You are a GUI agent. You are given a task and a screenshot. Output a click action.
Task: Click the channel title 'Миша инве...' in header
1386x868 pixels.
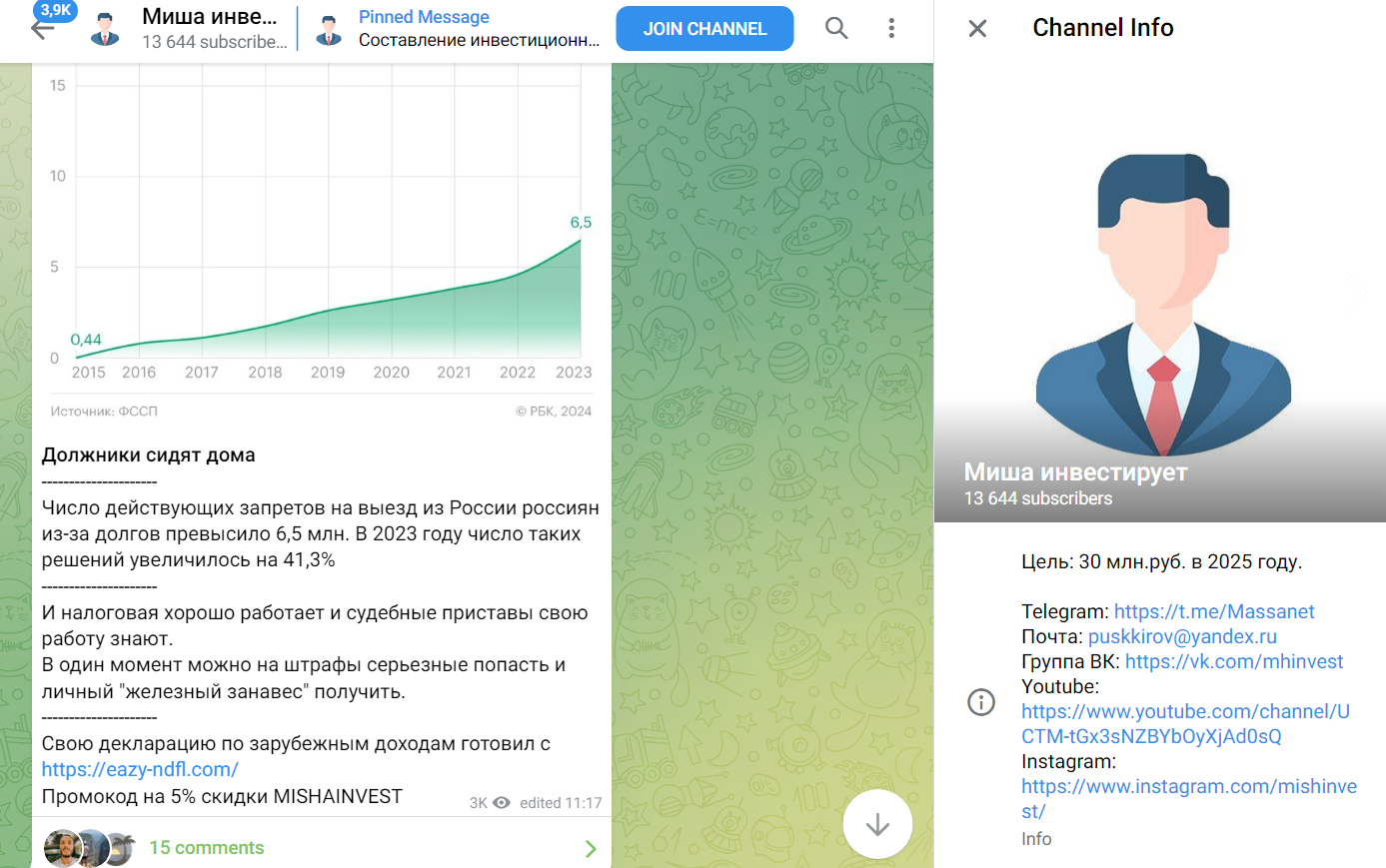[210, 16]
